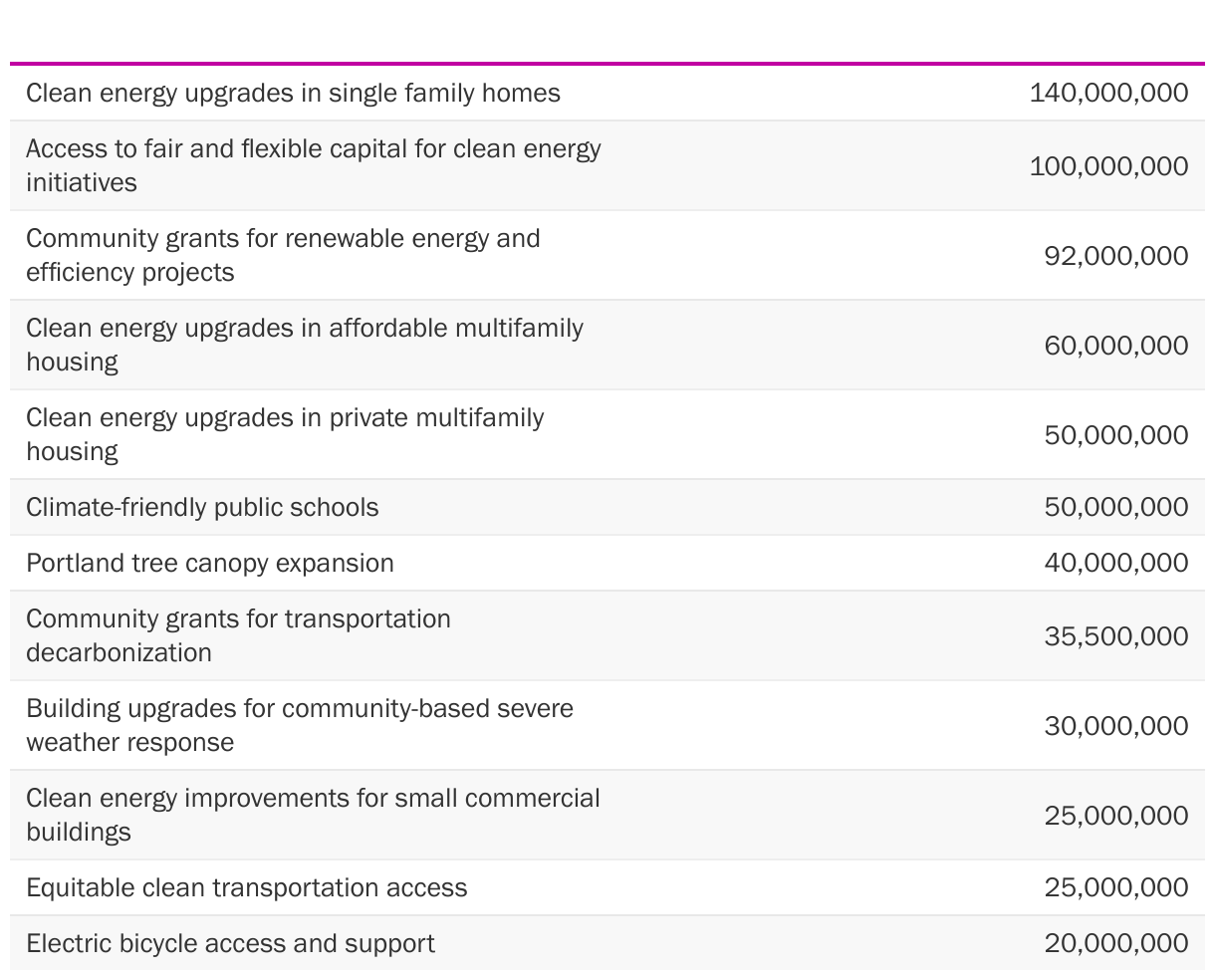Select the 100,000,000 amount value
The height and width of the screenshot is (980, 1215).
point(1108,166)
